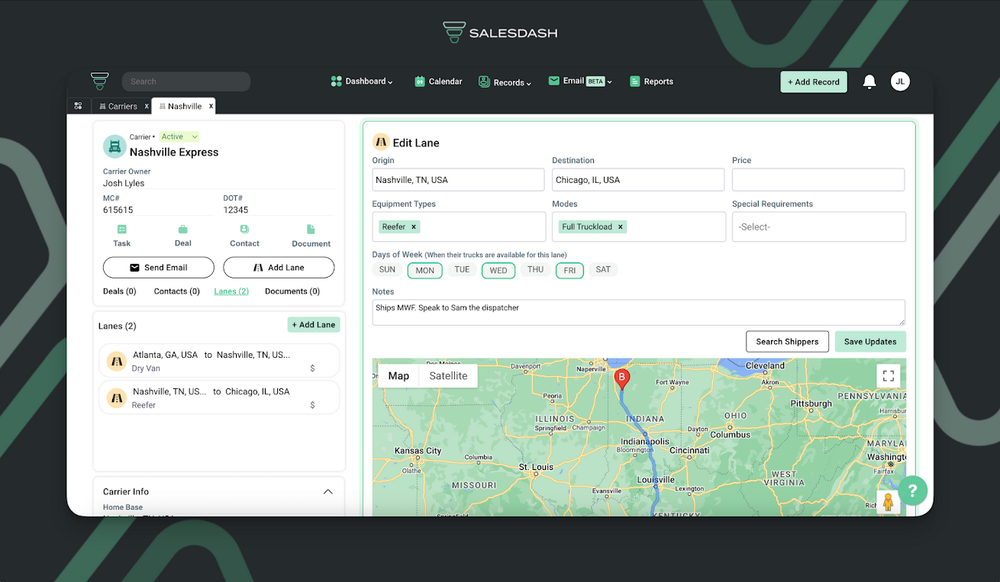This screenshot has height=582, width=1000.
Task: Toggle MON availability day
Action: (x=425, y=271)
